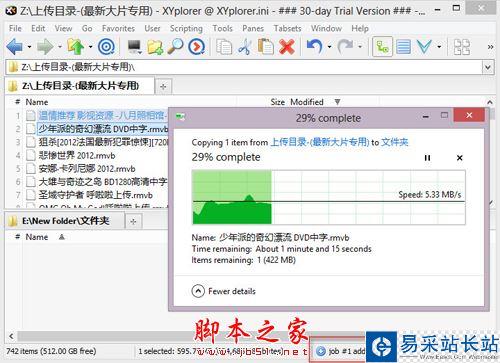The height and width of the screenshot is (363, 500).
Task: Click source link 上传目录-(最新大片专用)
Action: point(320,142)
